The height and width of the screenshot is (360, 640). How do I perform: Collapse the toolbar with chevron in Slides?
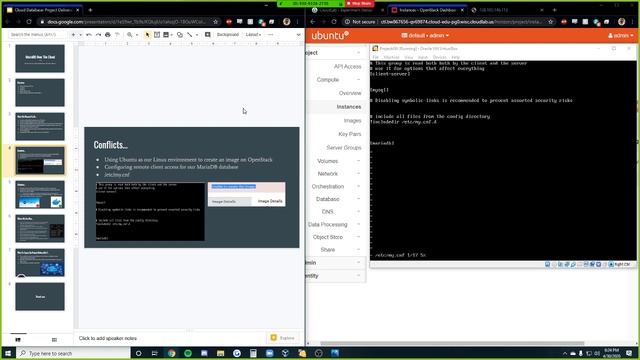298,35
